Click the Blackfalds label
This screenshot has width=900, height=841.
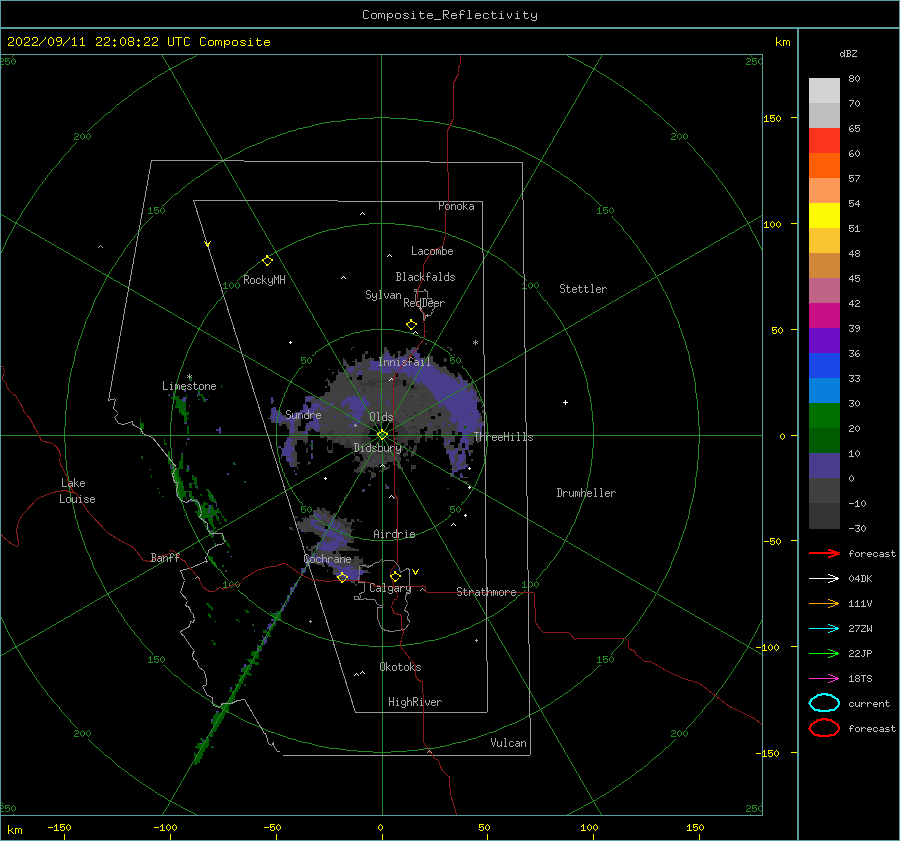coord(425,277)
